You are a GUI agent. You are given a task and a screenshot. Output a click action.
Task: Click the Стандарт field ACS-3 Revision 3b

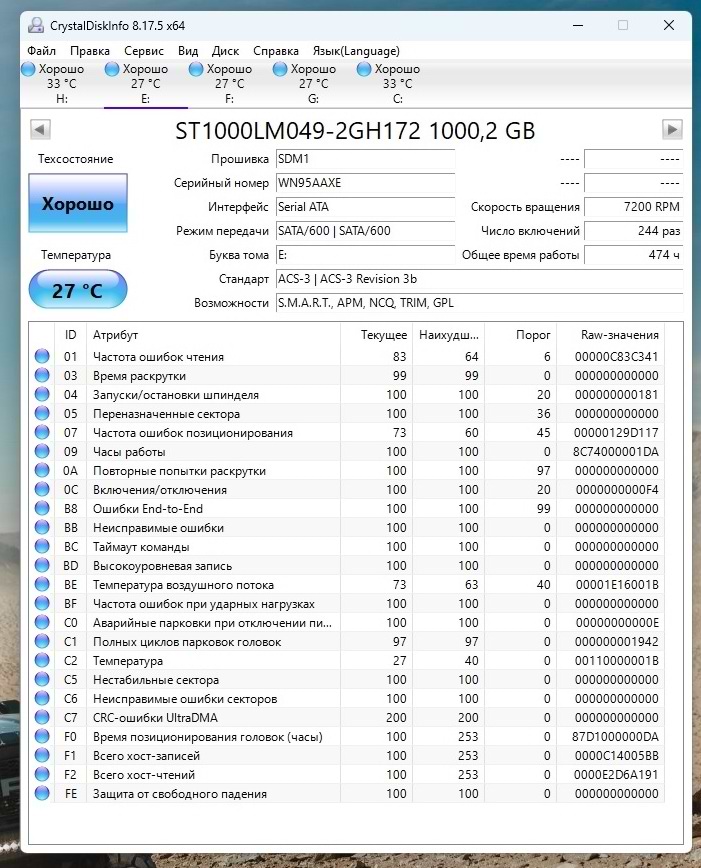click(480, 279)
